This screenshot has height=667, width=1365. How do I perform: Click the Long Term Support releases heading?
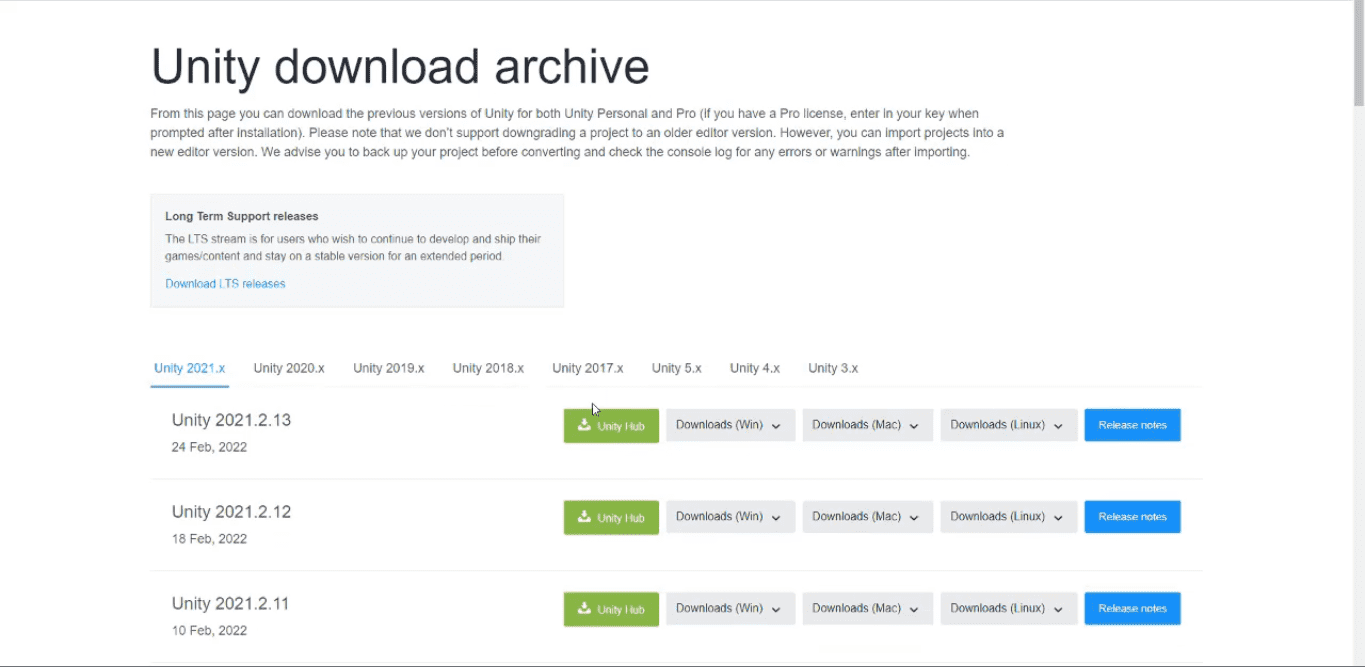242,216
